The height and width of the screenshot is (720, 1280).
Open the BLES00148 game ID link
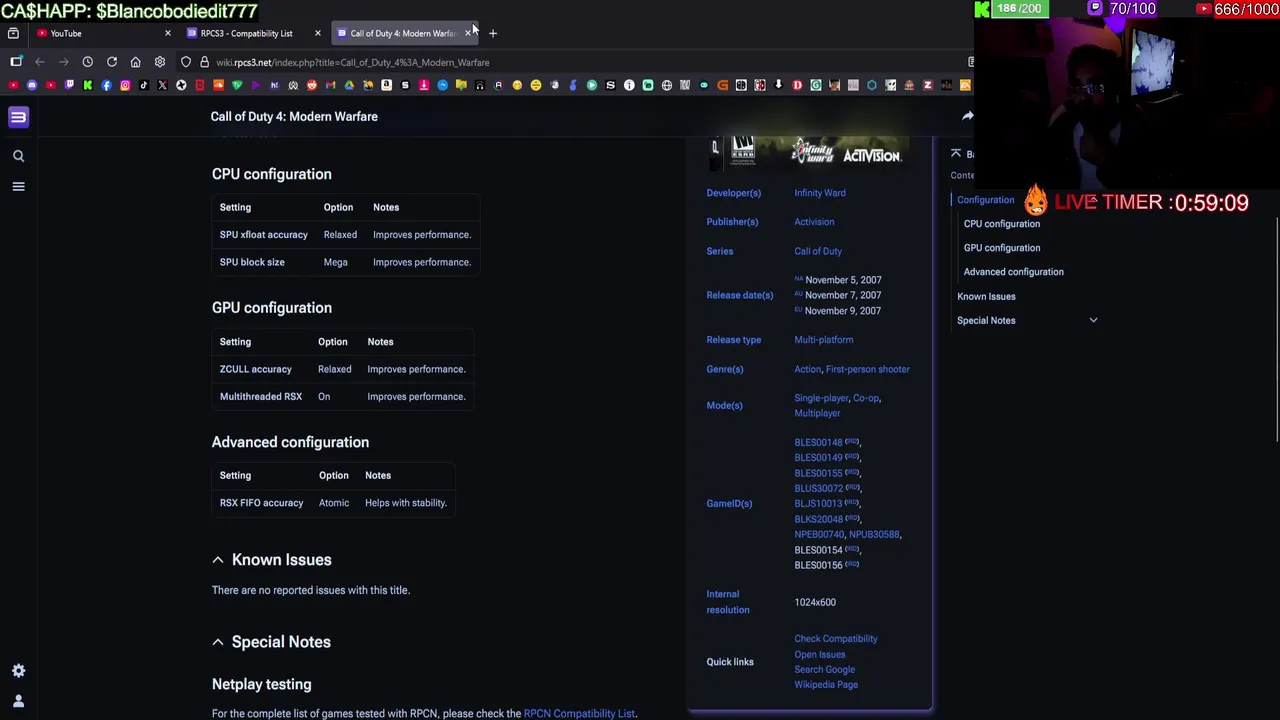818,442
